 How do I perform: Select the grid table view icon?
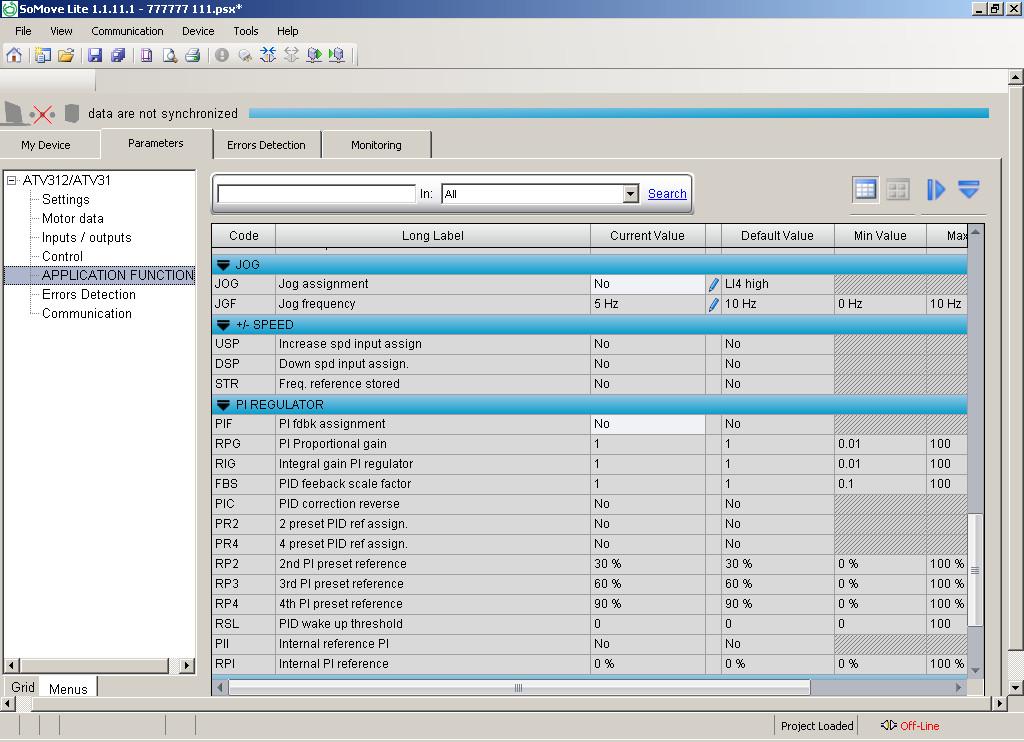[x=865, y=190]
